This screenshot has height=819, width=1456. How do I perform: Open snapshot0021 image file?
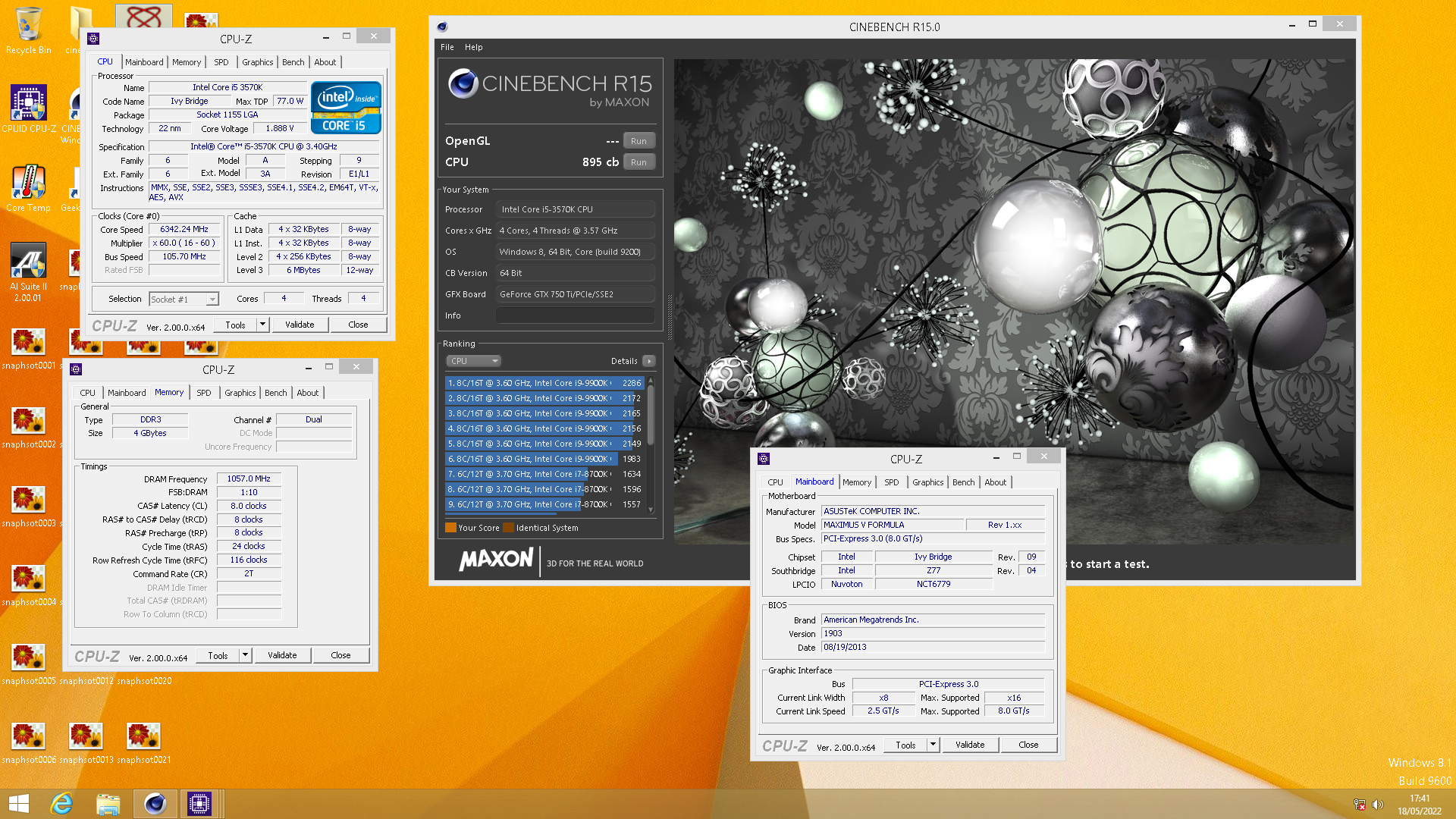tap(144, 743)
